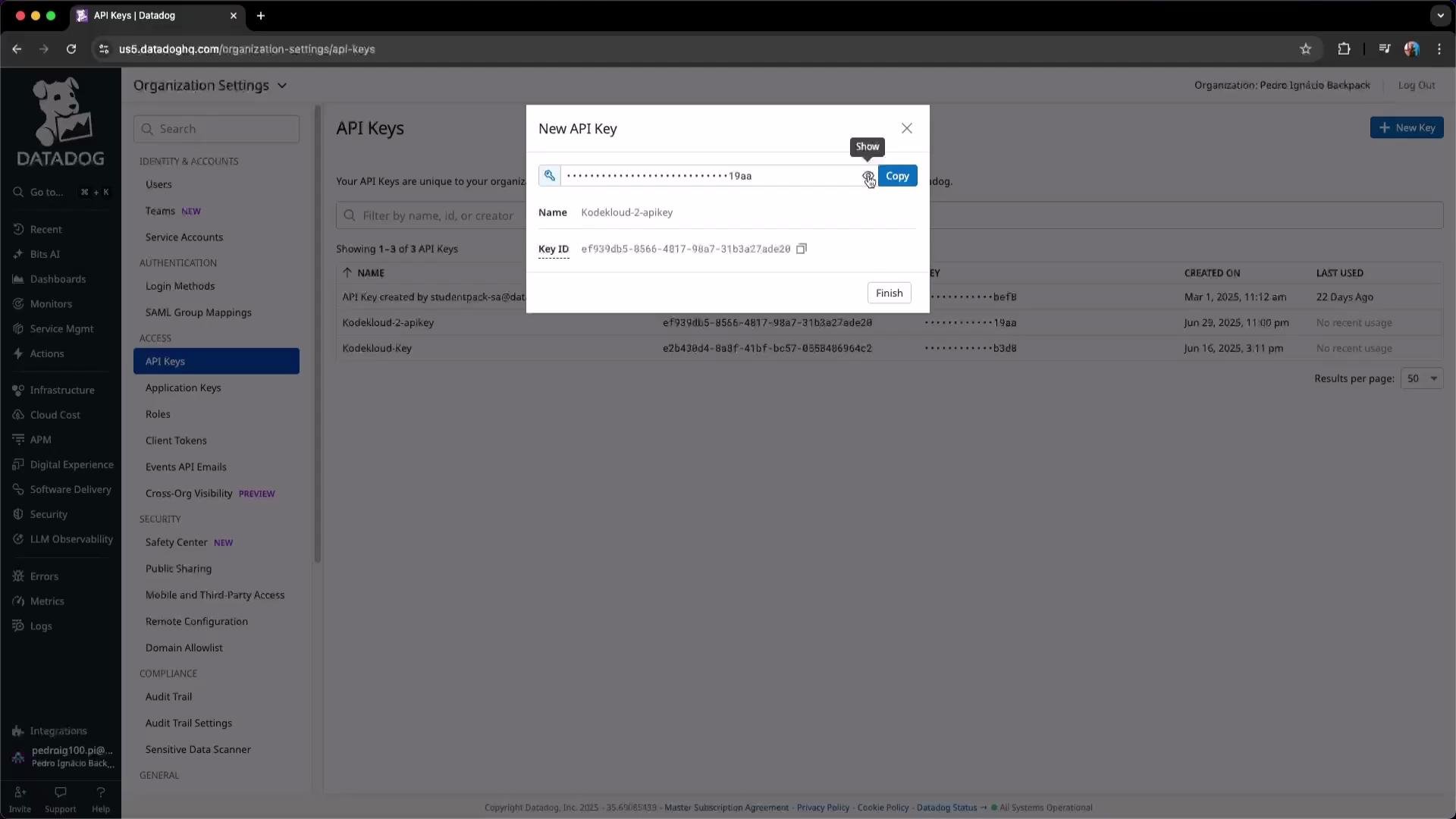Click the Finish button
The image size is (1456, 819).
click(x=889, y=293)
